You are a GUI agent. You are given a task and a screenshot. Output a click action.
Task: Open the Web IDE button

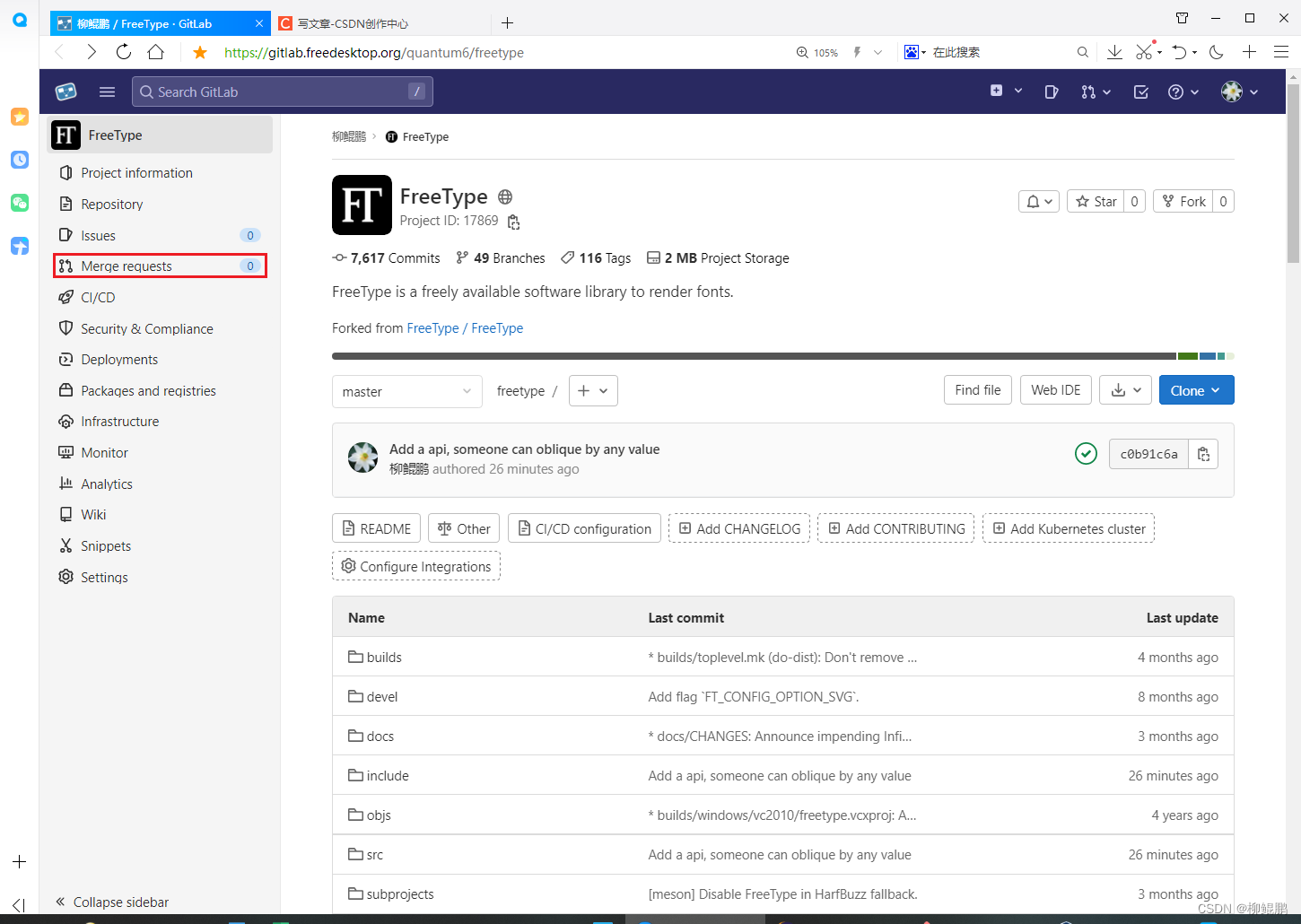coord(1056,390)
